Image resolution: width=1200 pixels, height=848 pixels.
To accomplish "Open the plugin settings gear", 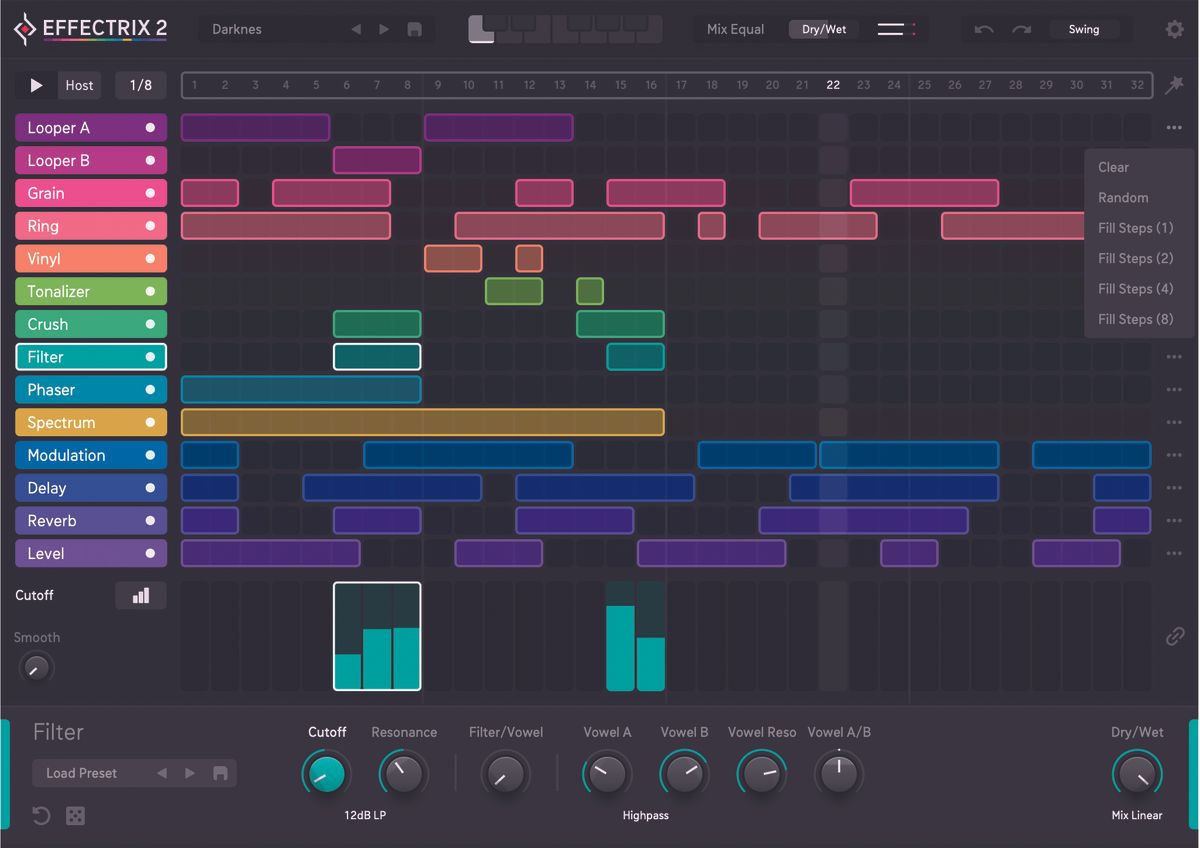I will click(1174, 29).
